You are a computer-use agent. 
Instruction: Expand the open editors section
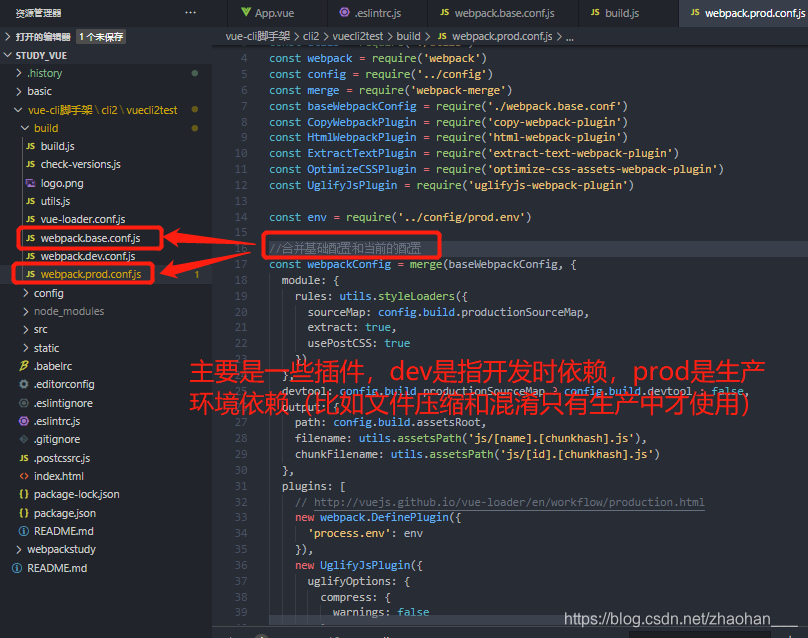click(7, 37)
